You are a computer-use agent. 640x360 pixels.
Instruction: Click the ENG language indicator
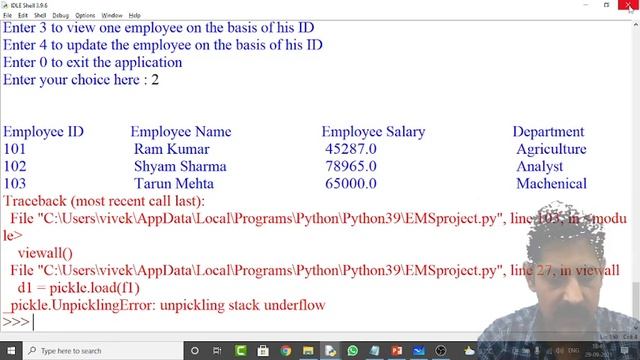[573, 351]
